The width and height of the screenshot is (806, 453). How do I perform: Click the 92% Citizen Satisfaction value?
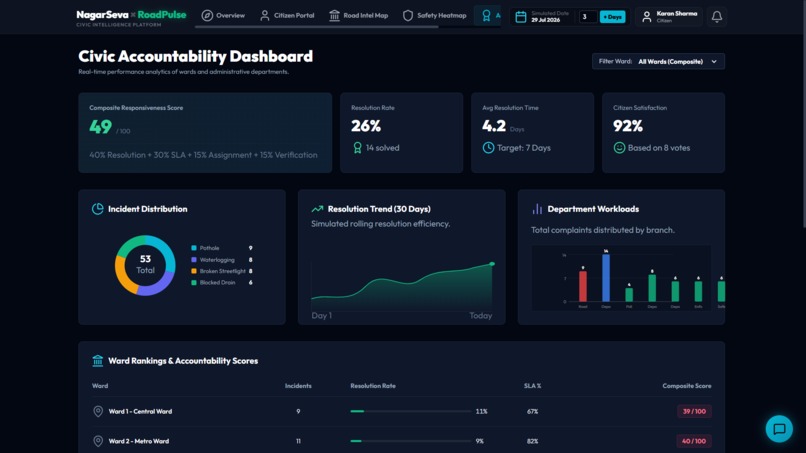pyautogui.click(x=628, y=126)
